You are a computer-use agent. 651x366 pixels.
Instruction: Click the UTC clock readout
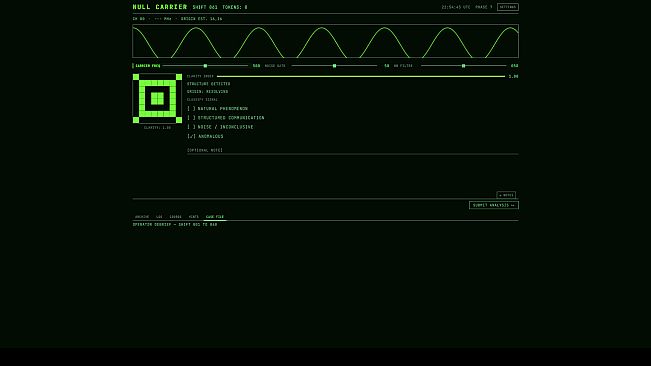coord(456,7)
